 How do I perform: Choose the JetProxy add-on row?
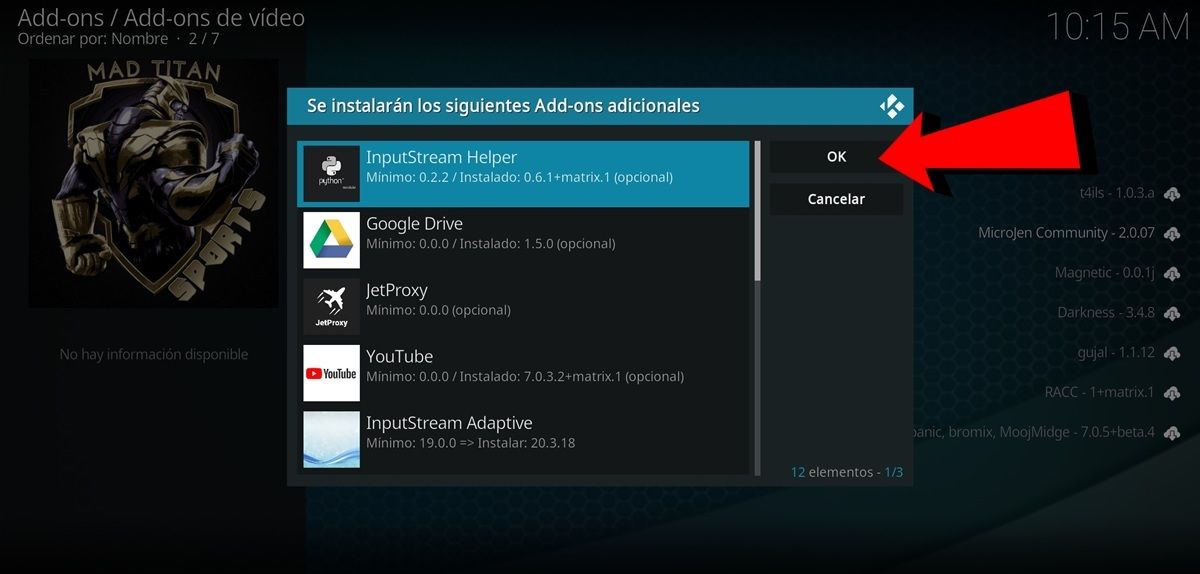tap(523, 306)
